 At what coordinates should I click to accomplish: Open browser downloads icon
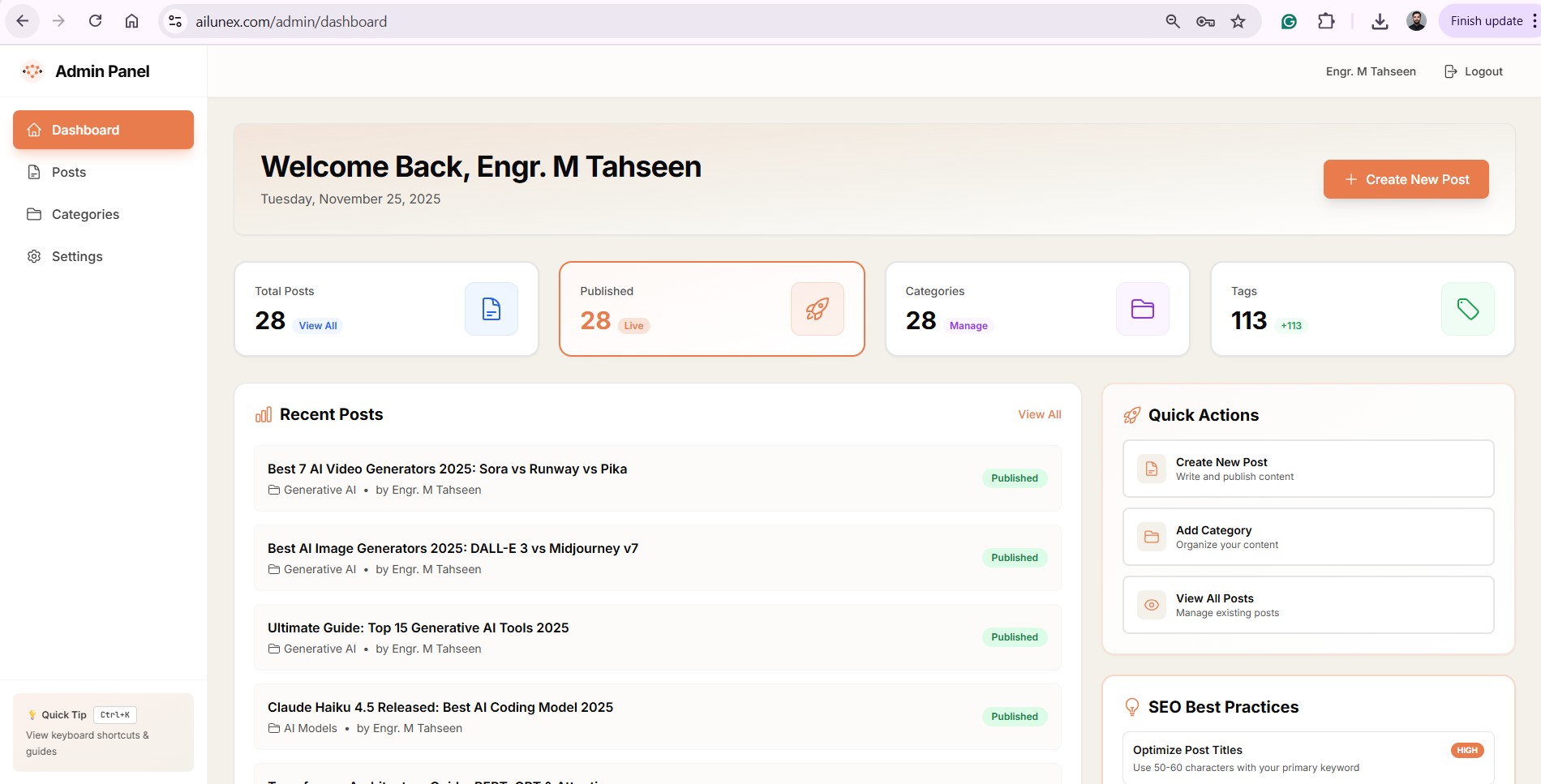(x=1380, y=22)
